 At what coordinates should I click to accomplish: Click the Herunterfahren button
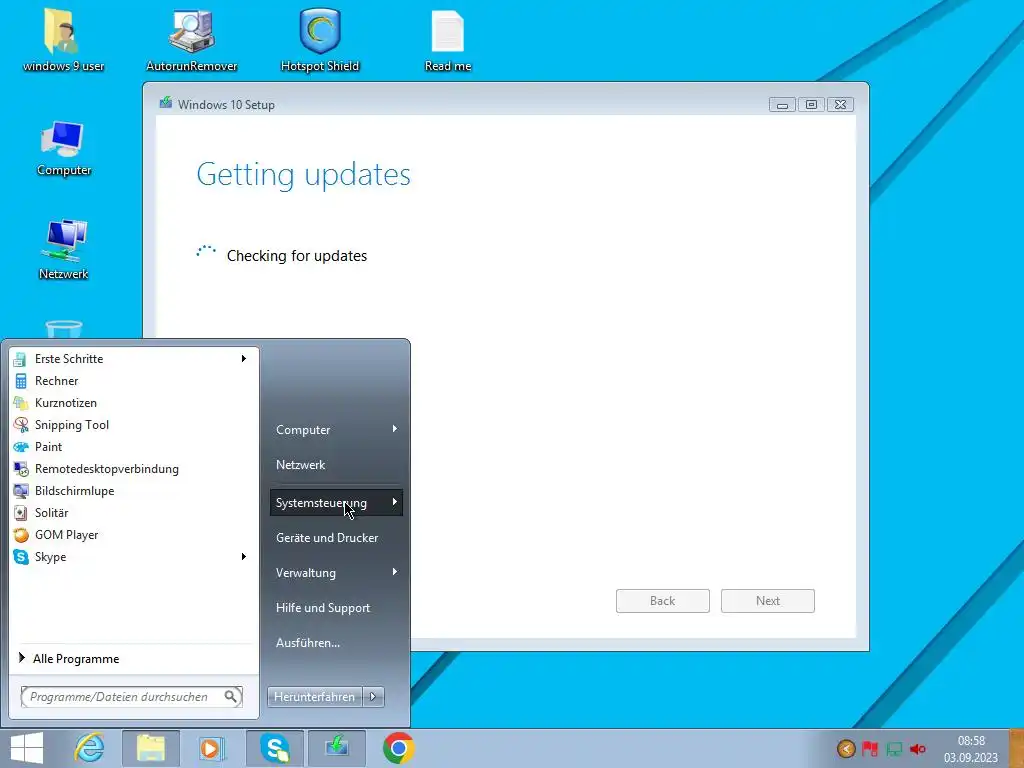tap(314, 697)
